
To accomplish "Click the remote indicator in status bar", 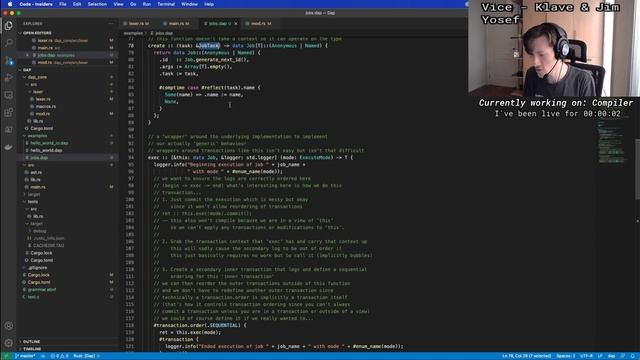I will coord(6,356).
